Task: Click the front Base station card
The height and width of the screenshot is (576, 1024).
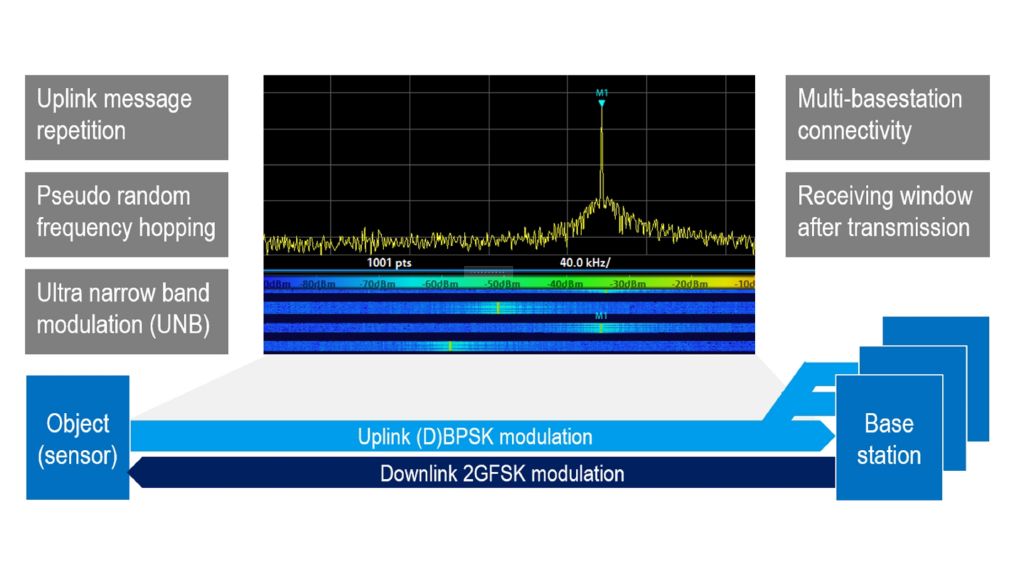Action: [888, 437]
